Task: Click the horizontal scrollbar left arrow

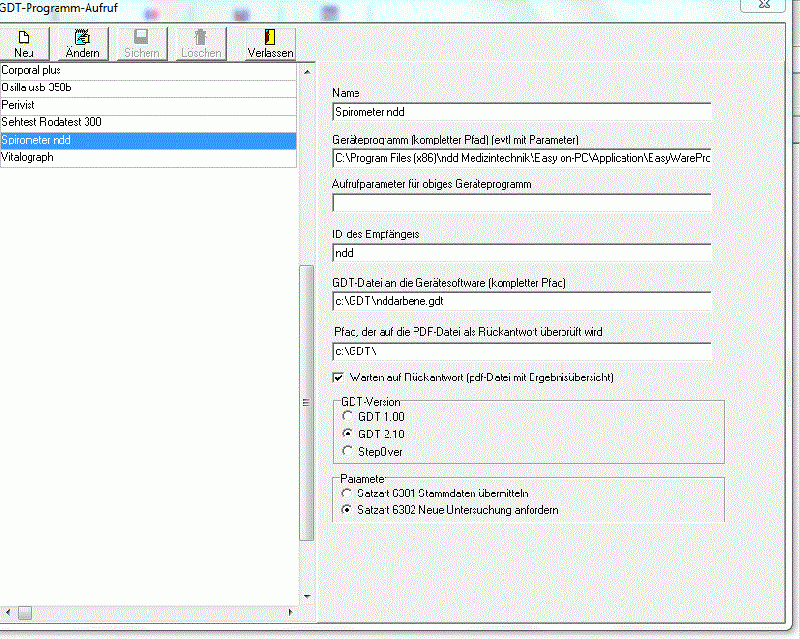Action: (x=8, y=610)
